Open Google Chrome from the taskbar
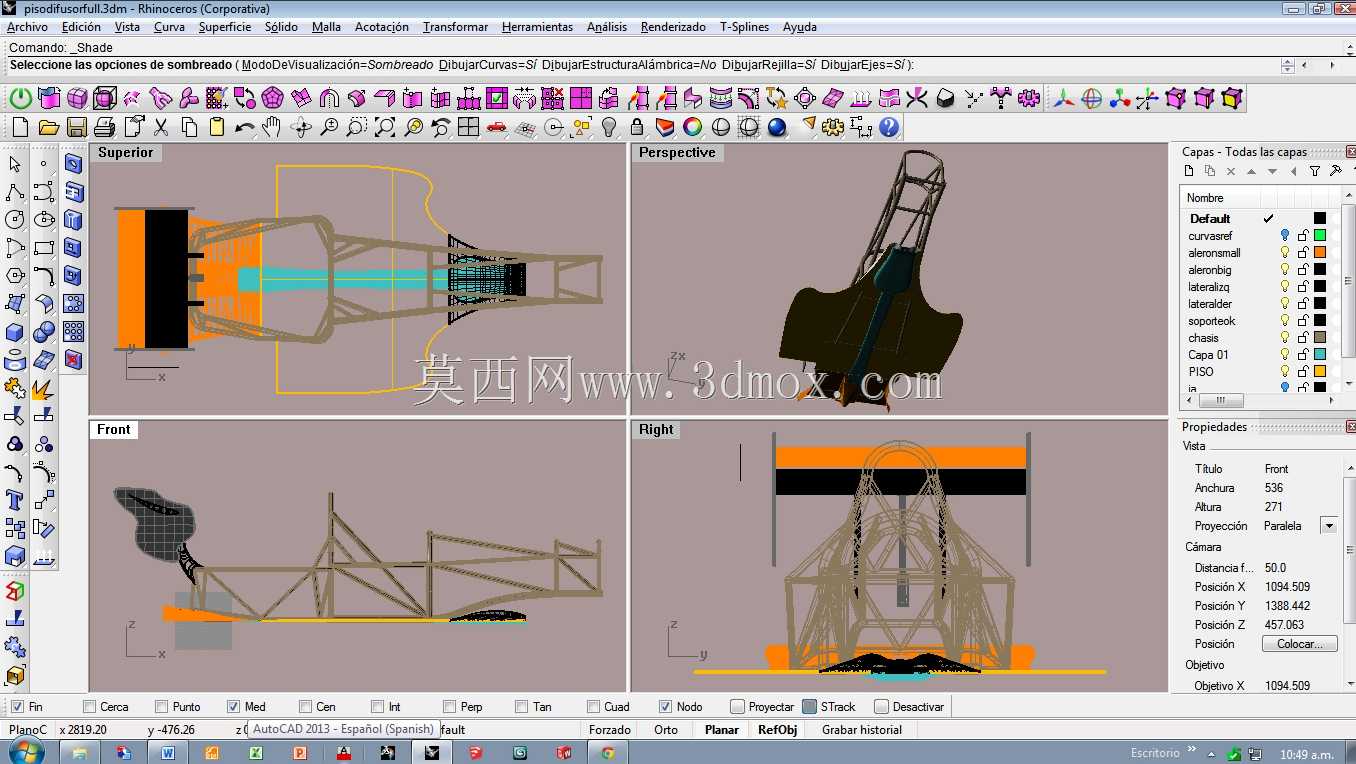The image size is (1356, 764). click(x=607, y=753)
